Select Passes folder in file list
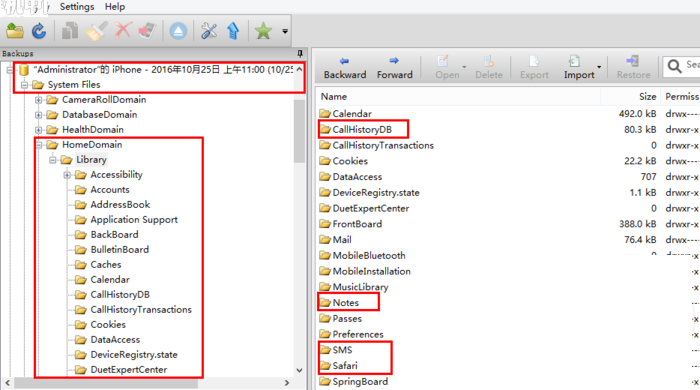Image resolution: width=700 pixels, height=390 pixels. 347,319
